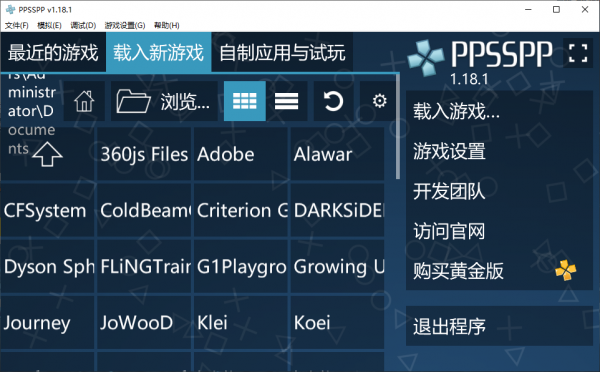Switch to grid view layout
This screenshot has height=372, width=600.
(245, 101)
